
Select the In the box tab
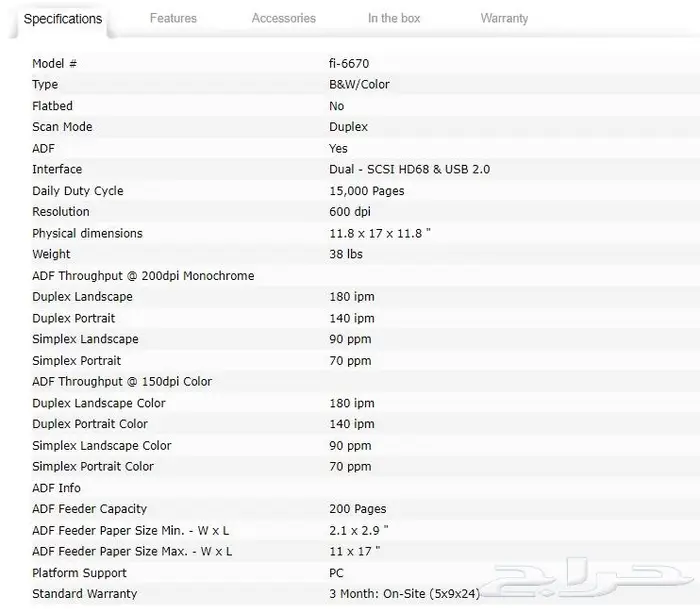point(394,18)
